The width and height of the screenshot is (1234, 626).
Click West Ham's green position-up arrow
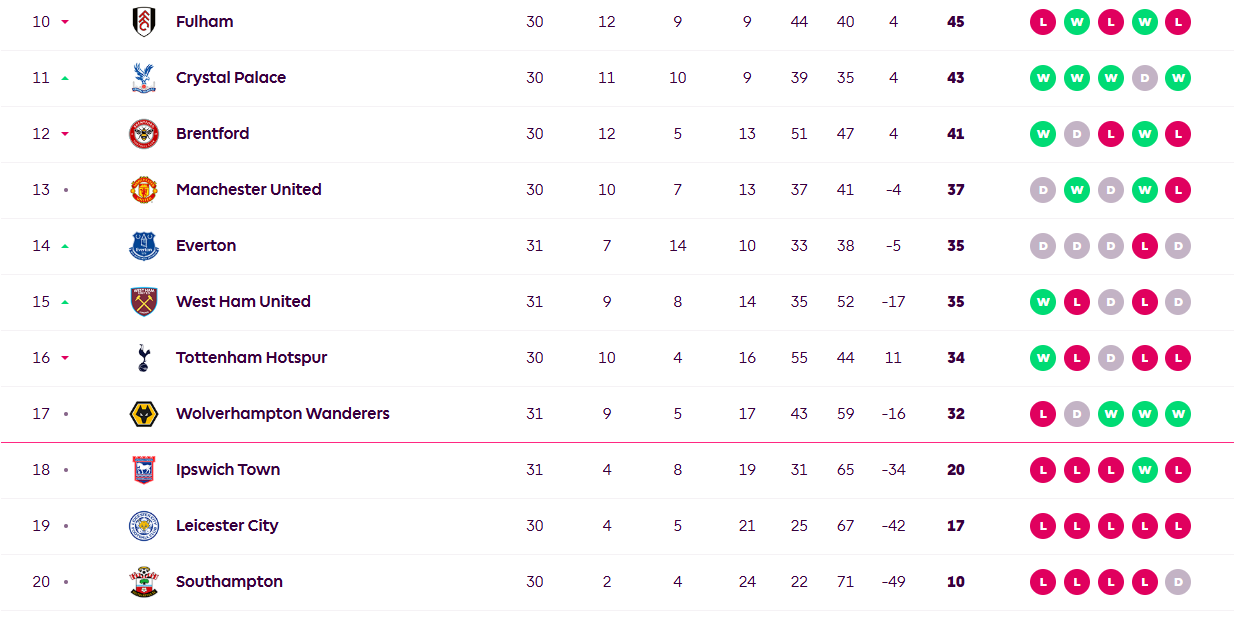65,302
